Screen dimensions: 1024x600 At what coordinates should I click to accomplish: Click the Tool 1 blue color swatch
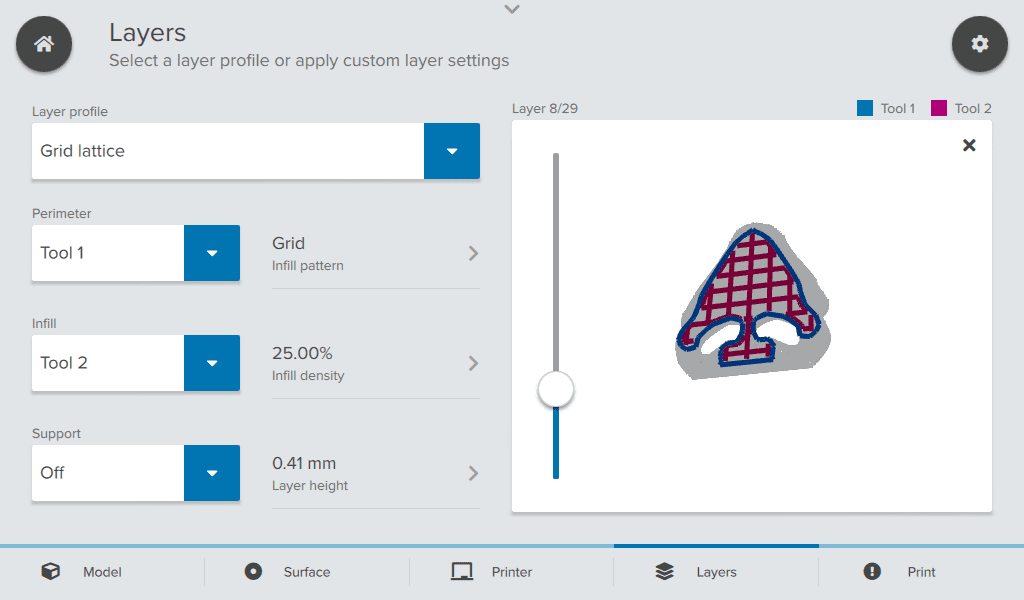(865, 108)
